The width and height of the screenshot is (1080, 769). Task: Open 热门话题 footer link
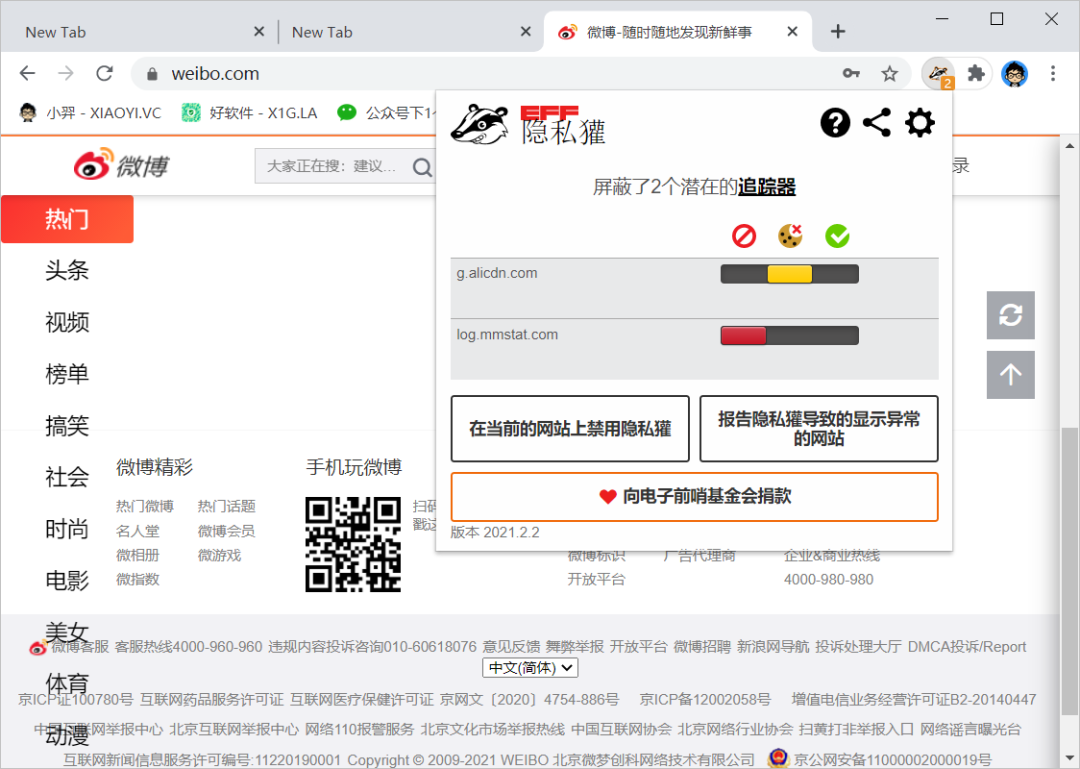(x=227, y=506)
